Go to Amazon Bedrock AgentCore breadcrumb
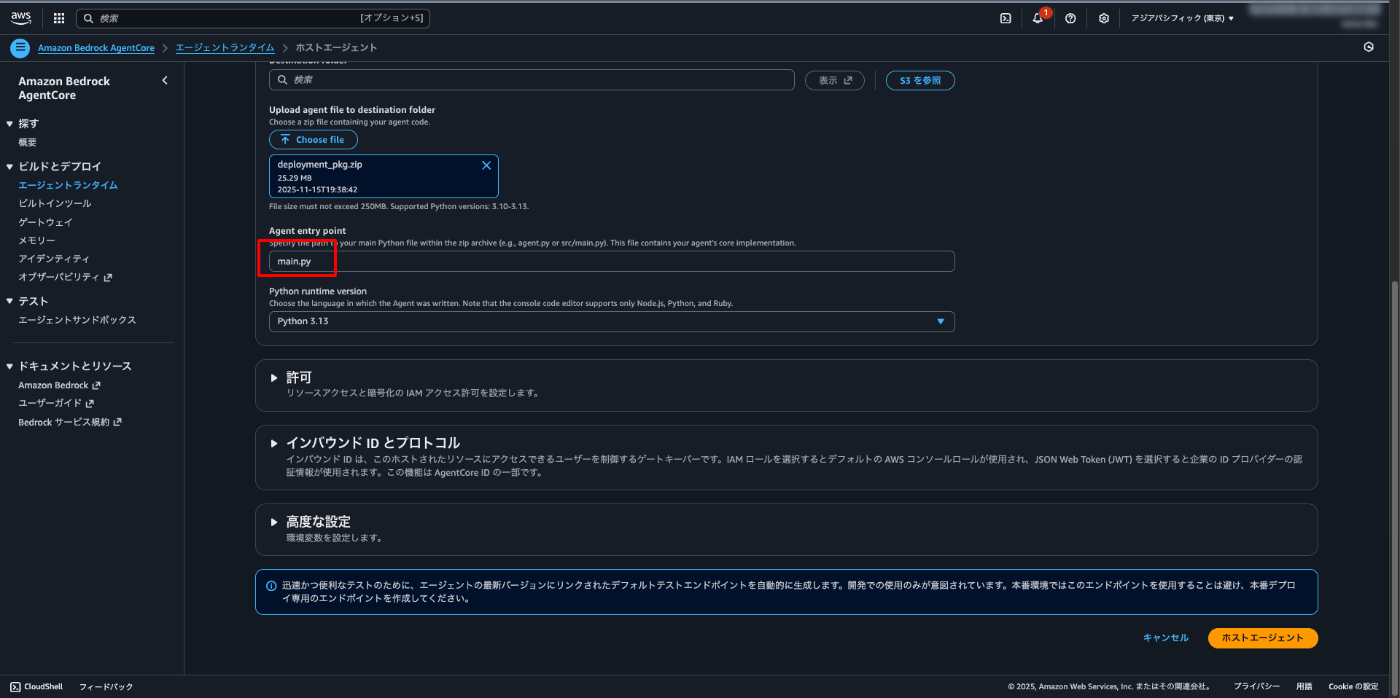1400x698 pixels. (x=96, y=48)
